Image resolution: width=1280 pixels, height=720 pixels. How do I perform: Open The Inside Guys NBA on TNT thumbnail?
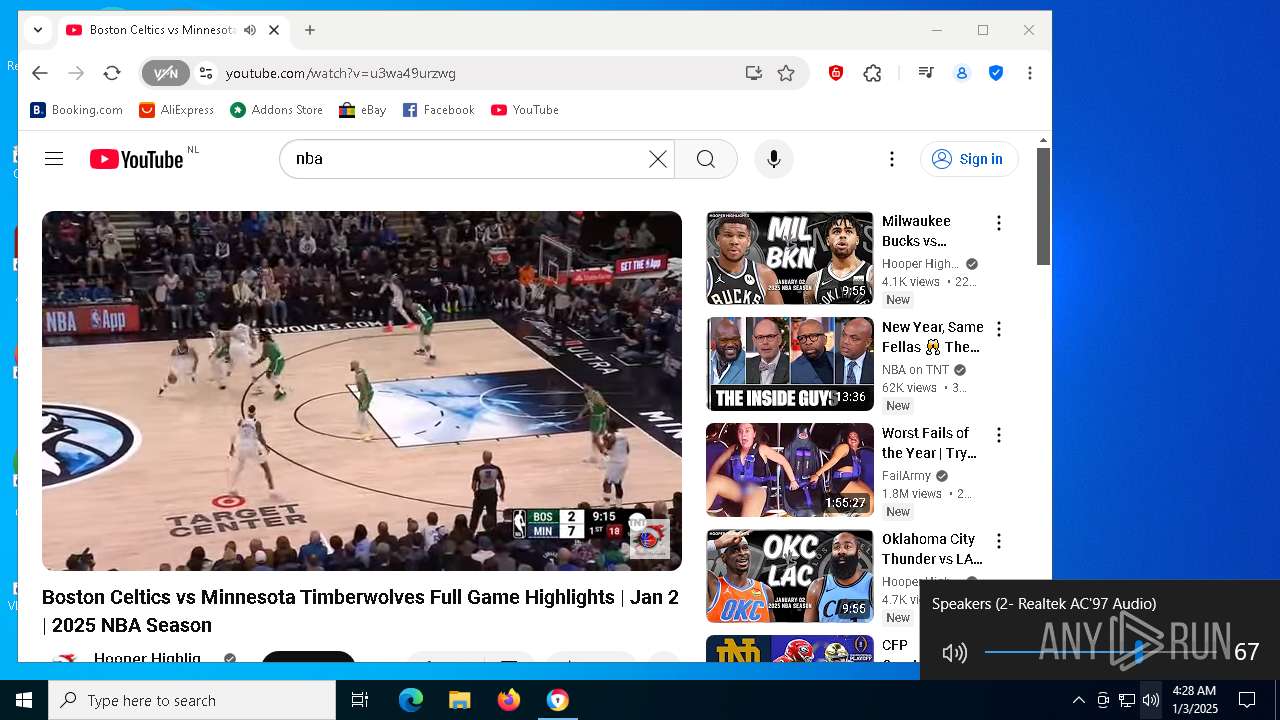pos(790,364)
